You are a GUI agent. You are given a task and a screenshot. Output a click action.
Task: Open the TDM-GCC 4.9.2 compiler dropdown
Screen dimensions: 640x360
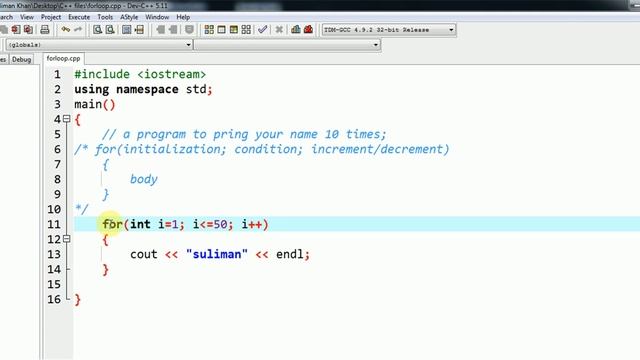coord(389,30)
